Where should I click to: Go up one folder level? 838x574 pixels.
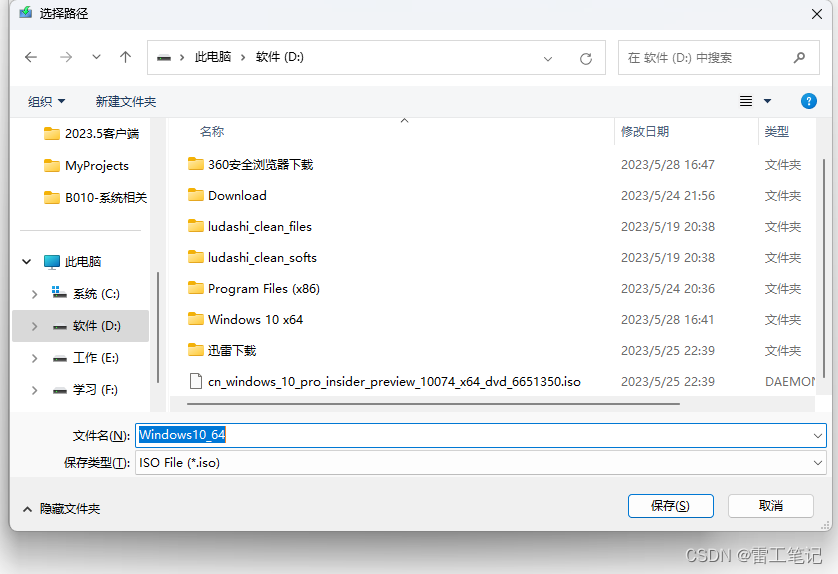(x=126, y=57)
